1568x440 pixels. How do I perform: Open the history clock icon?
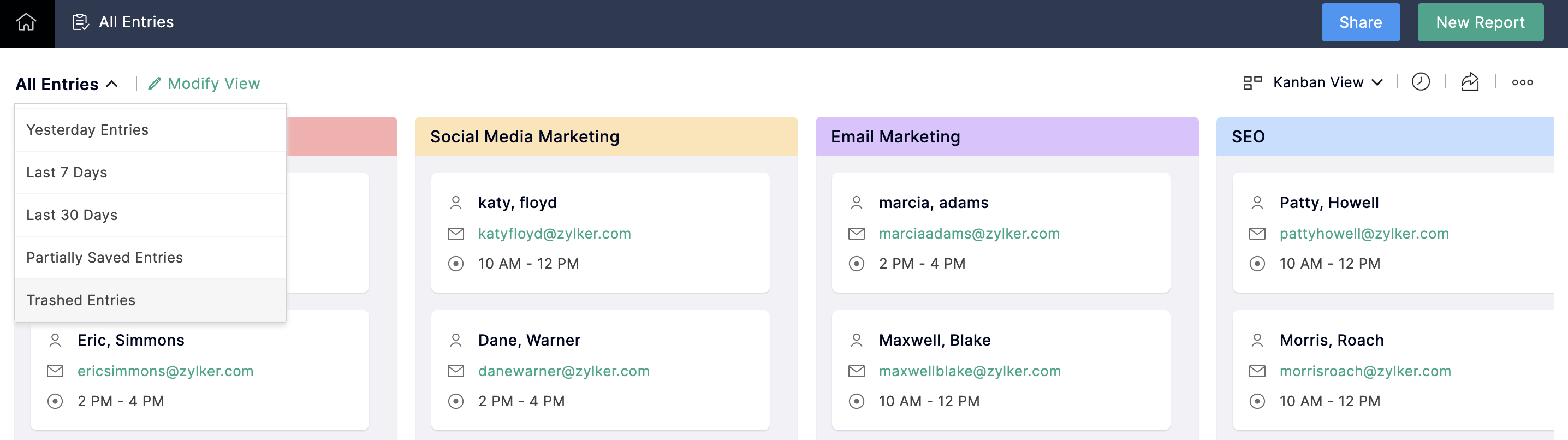click(1420, 82)
